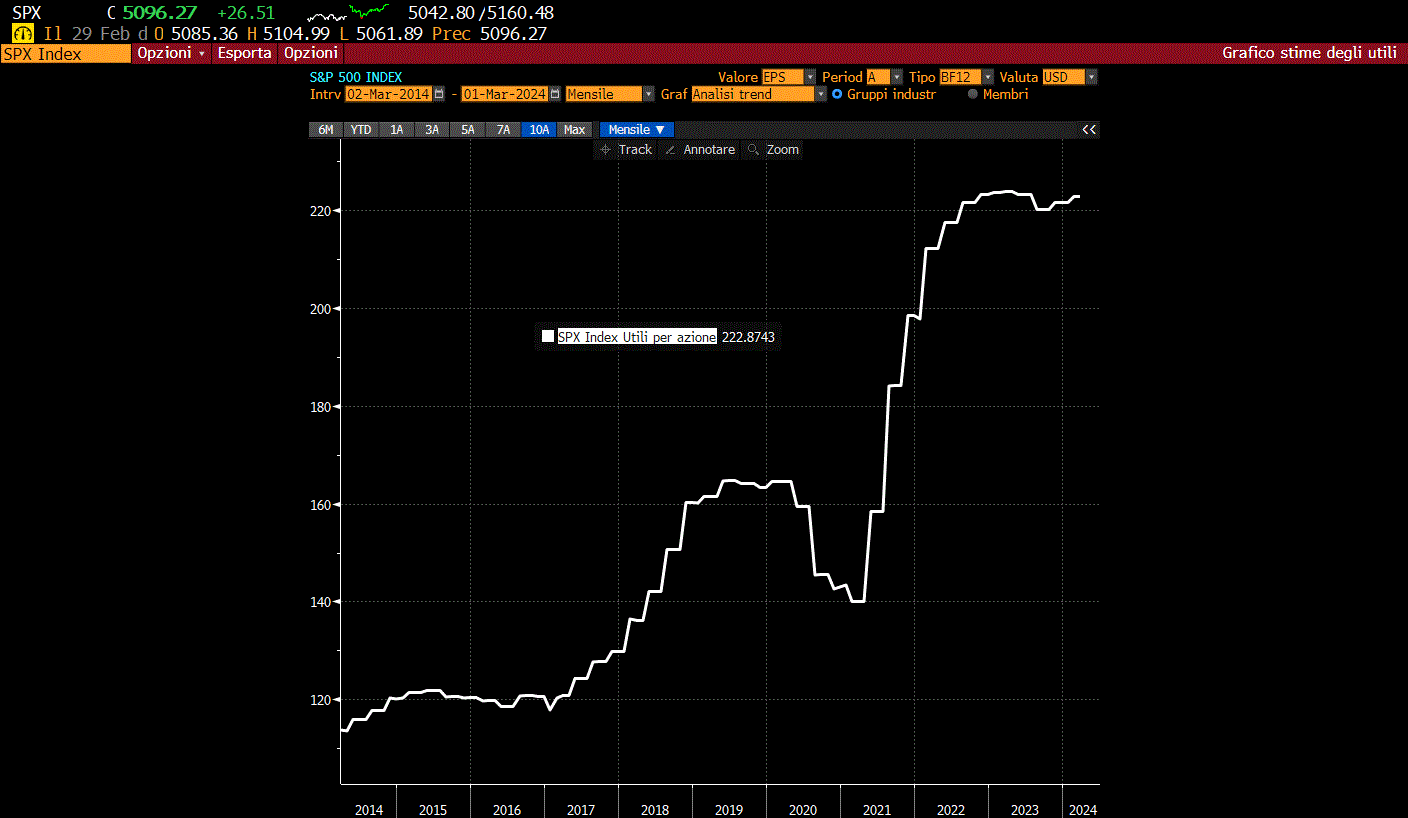
Task: Click the 2020 x-axis label
Action: coord(803,810)
